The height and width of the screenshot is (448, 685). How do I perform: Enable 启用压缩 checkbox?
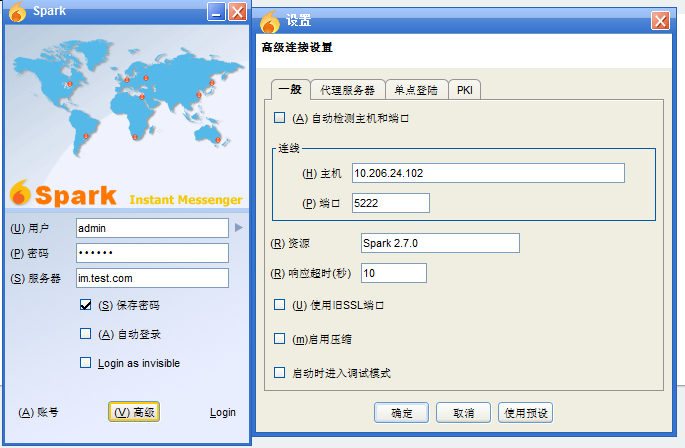pos(280,339)
